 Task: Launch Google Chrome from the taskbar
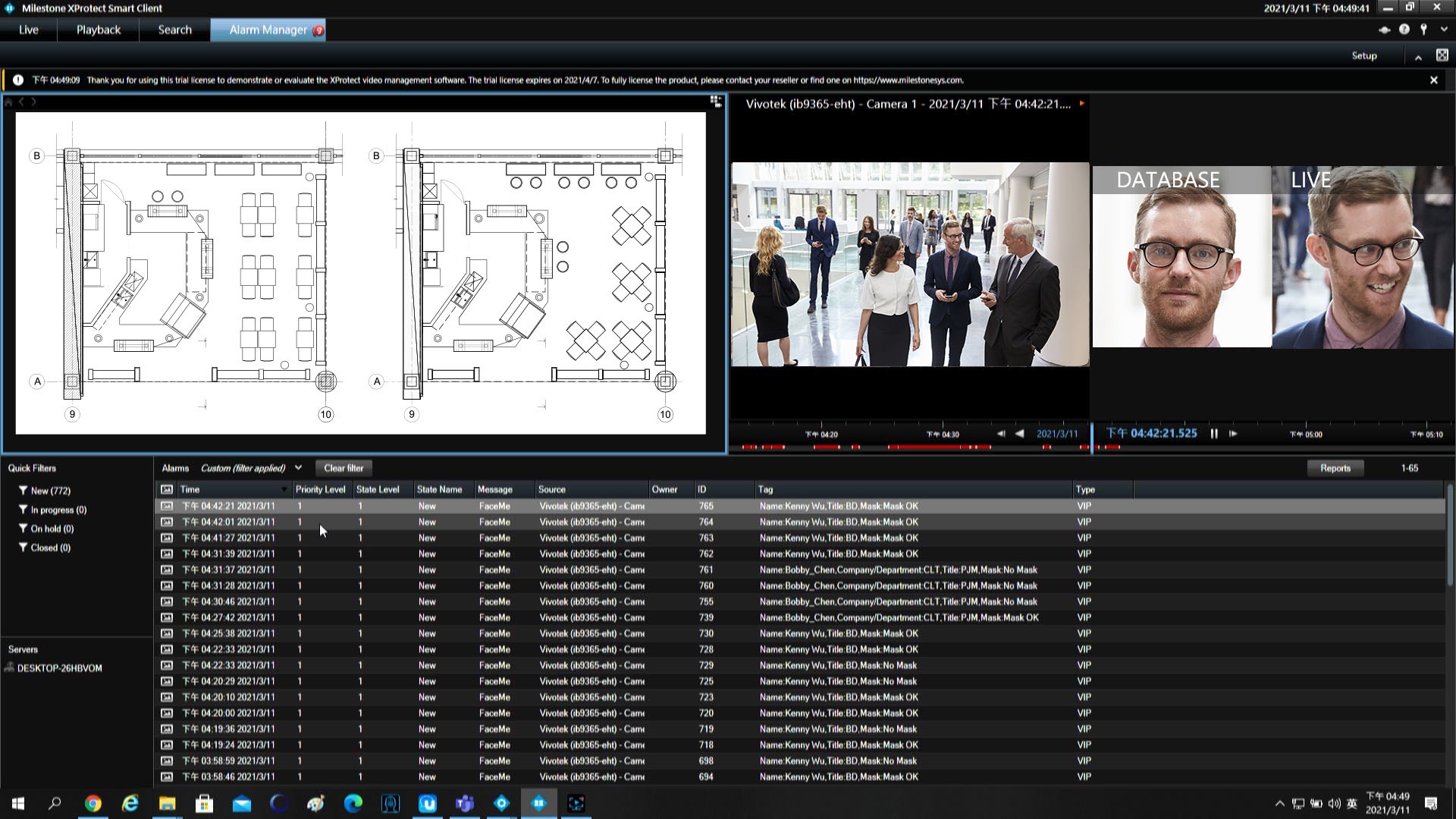[x=93, y=803]
